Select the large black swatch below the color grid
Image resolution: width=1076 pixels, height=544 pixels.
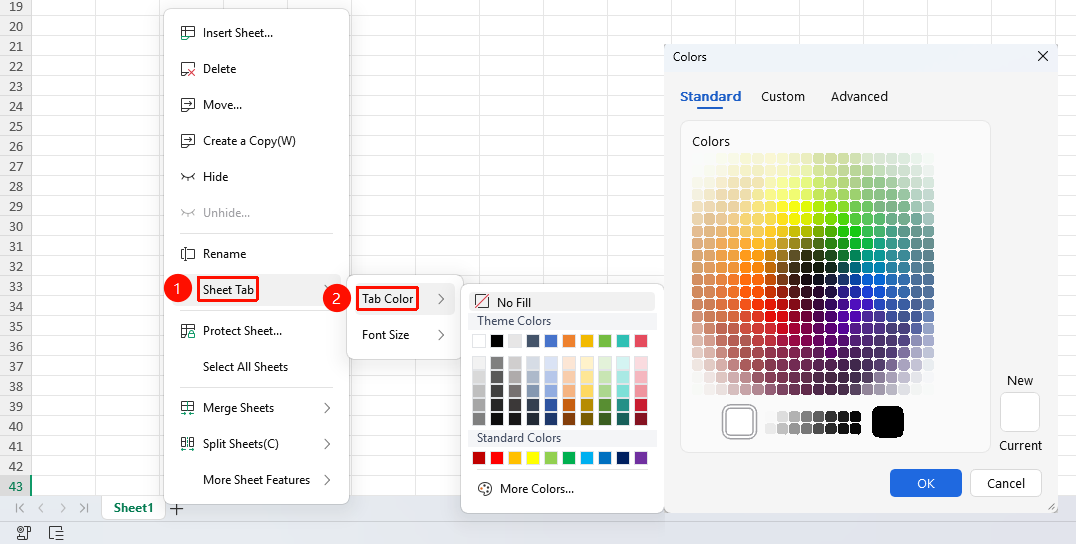[x=887, y=422]
